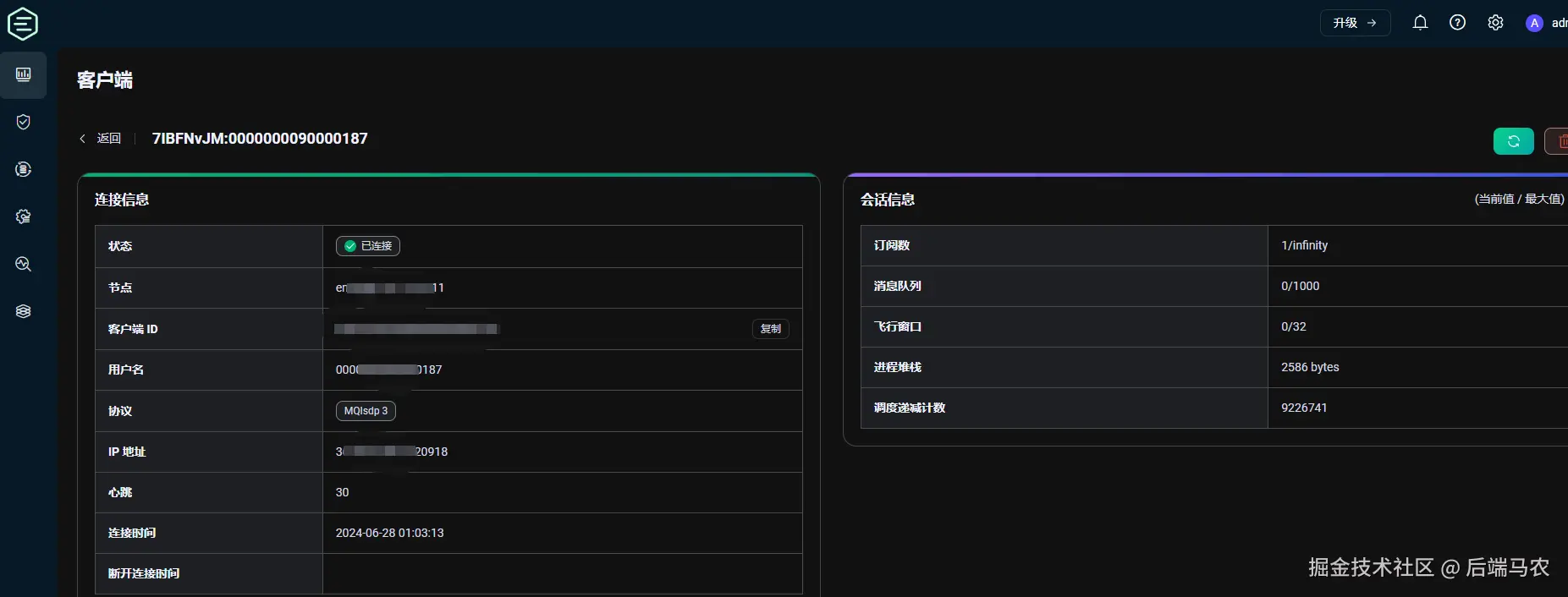1568x597 pixels.
Task: Open the data integration sidebar icon
Action: [24, 169]
